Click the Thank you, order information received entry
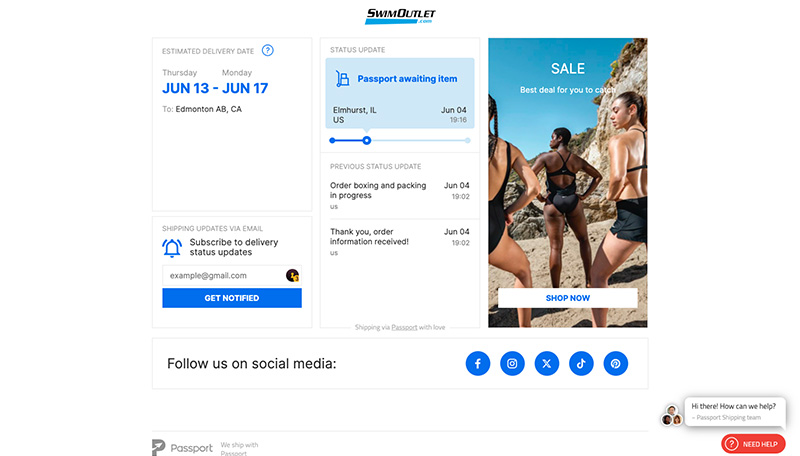 (399, 241)
